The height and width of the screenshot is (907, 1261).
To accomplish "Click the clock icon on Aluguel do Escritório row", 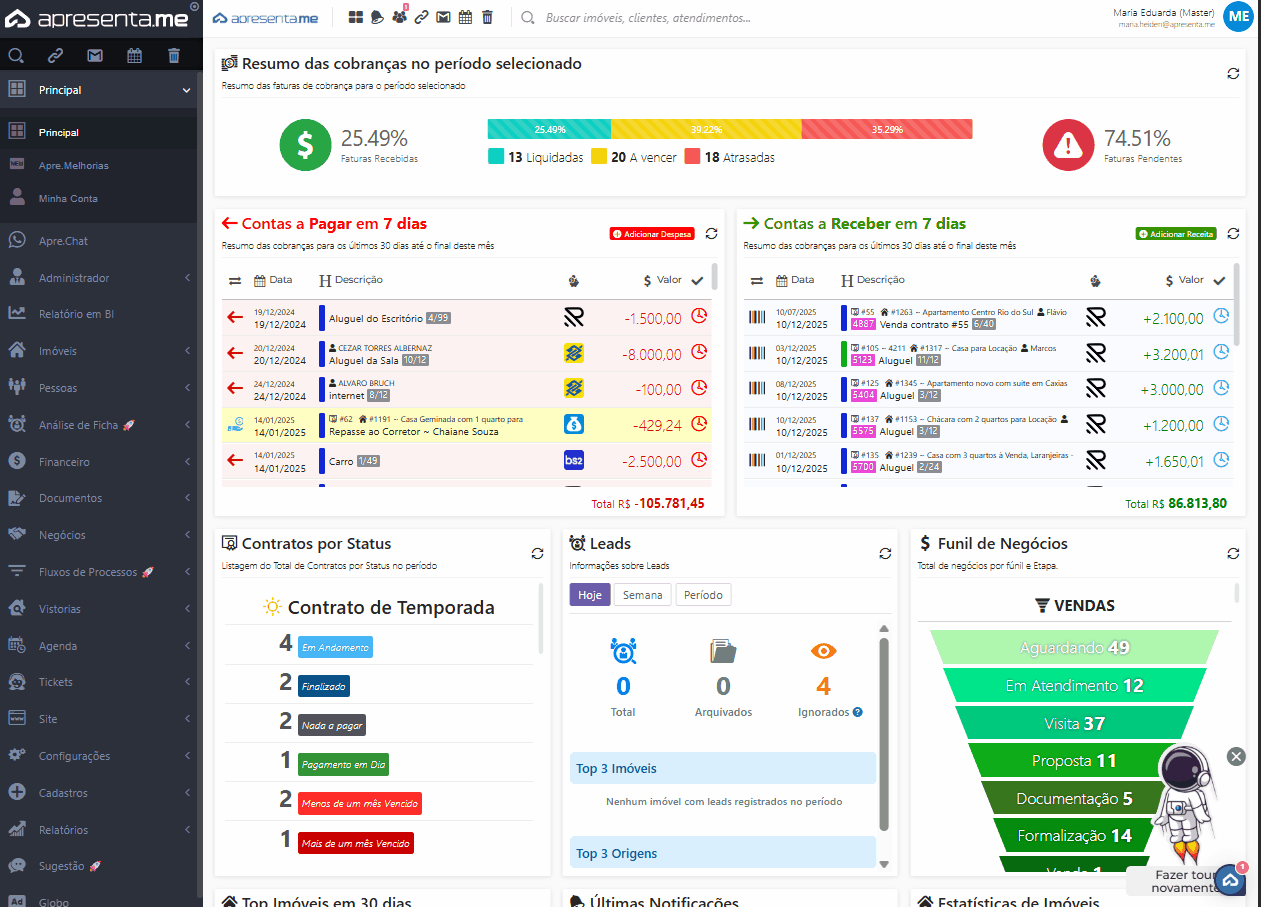I will [x=700, y=317].
